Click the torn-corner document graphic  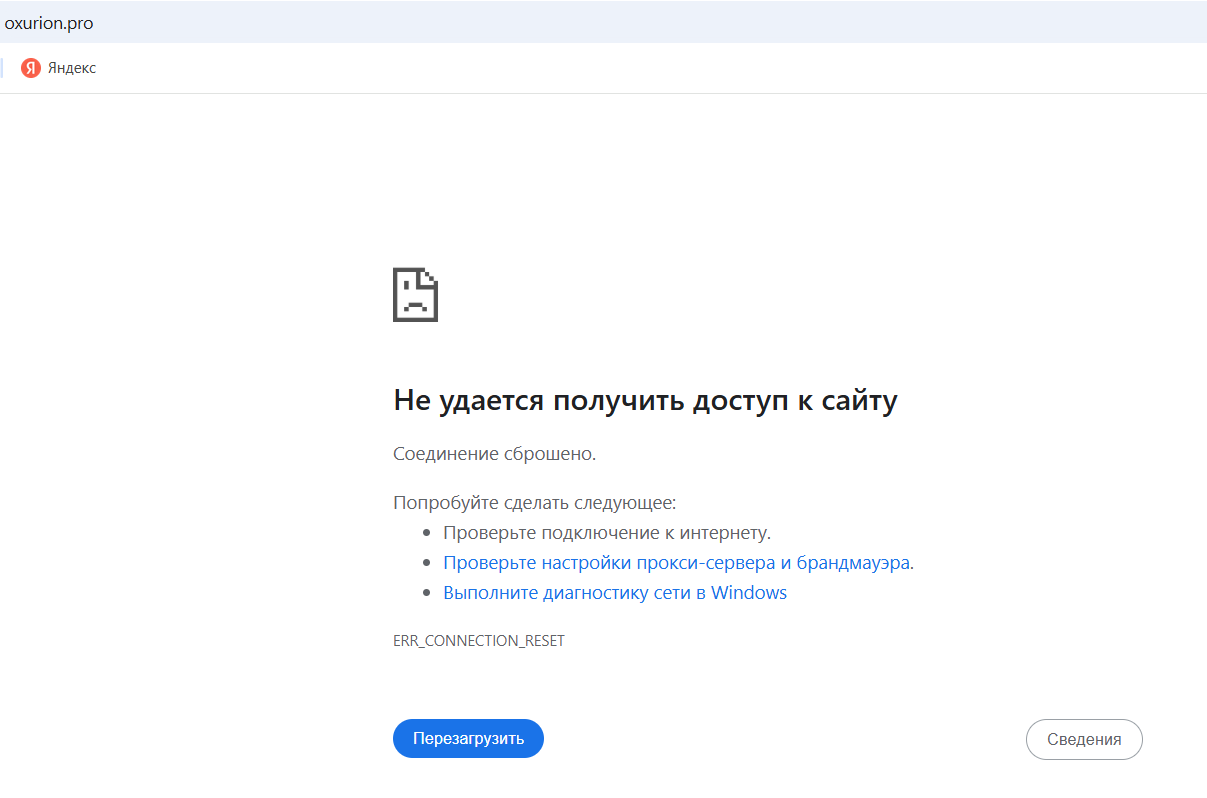415,295
